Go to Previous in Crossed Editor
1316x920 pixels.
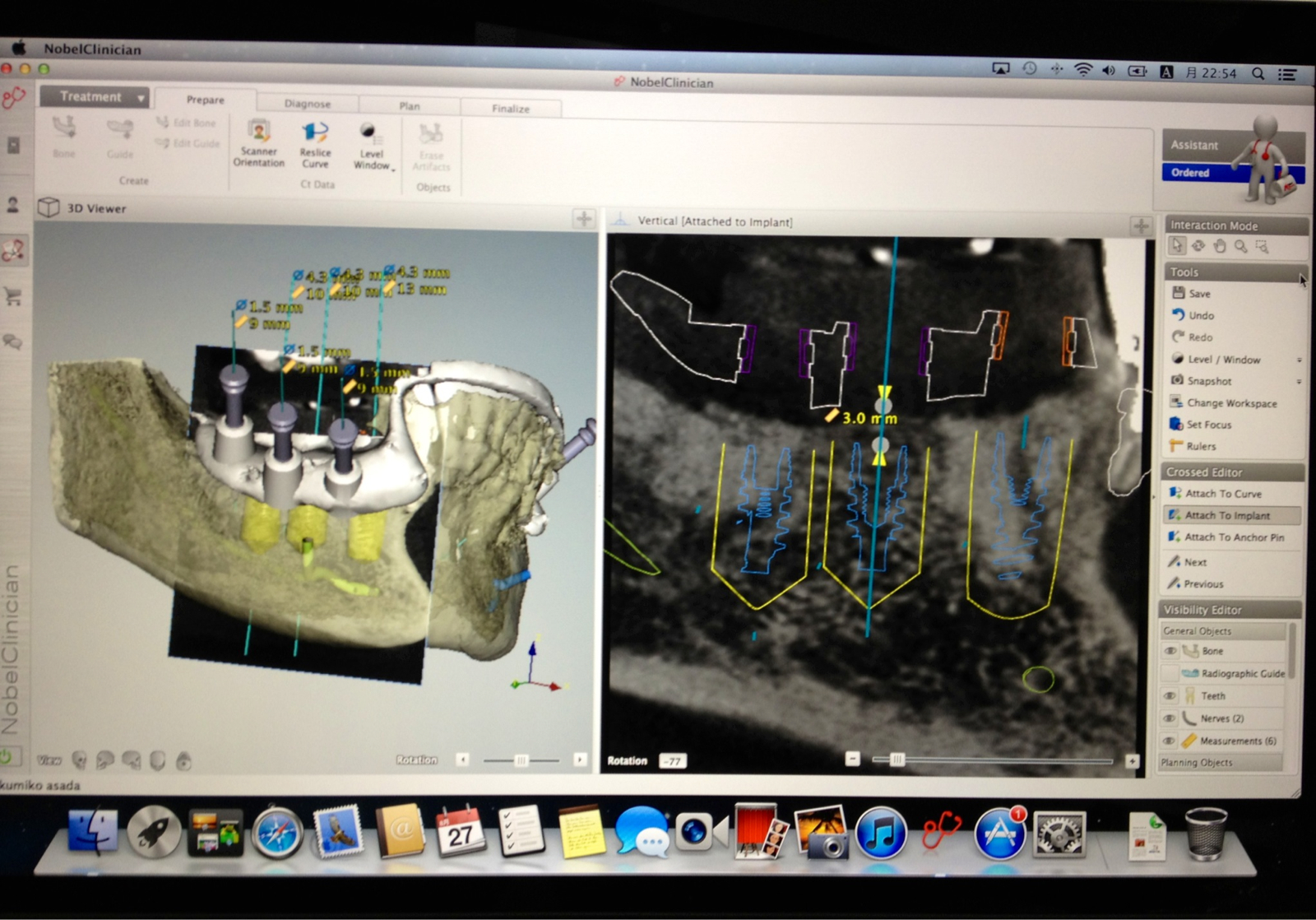1195,583
